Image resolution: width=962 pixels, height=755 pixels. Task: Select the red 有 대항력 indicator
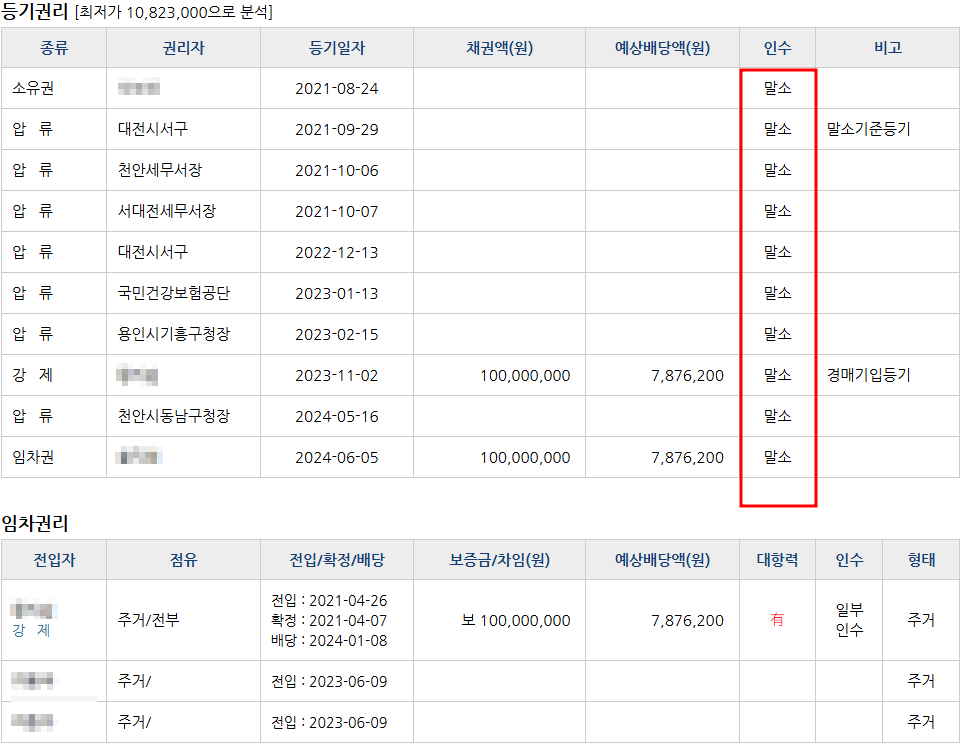777,620
